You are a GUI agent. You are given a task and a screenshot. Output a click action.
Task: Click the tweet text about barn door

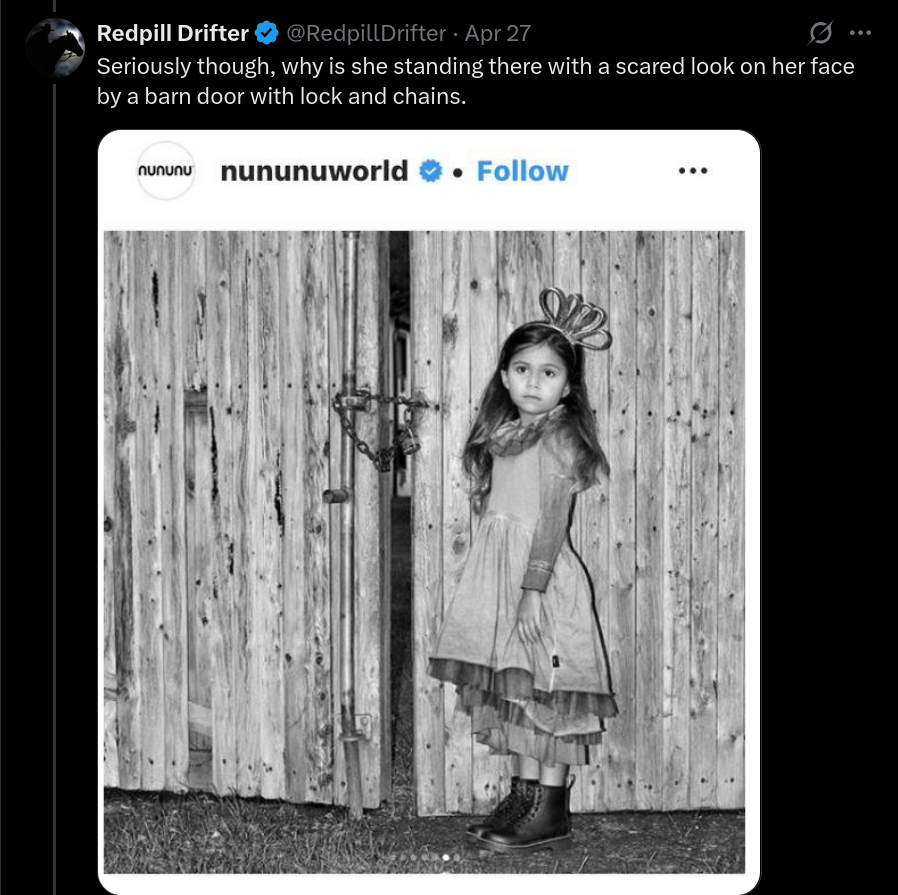tap(475, 81)
